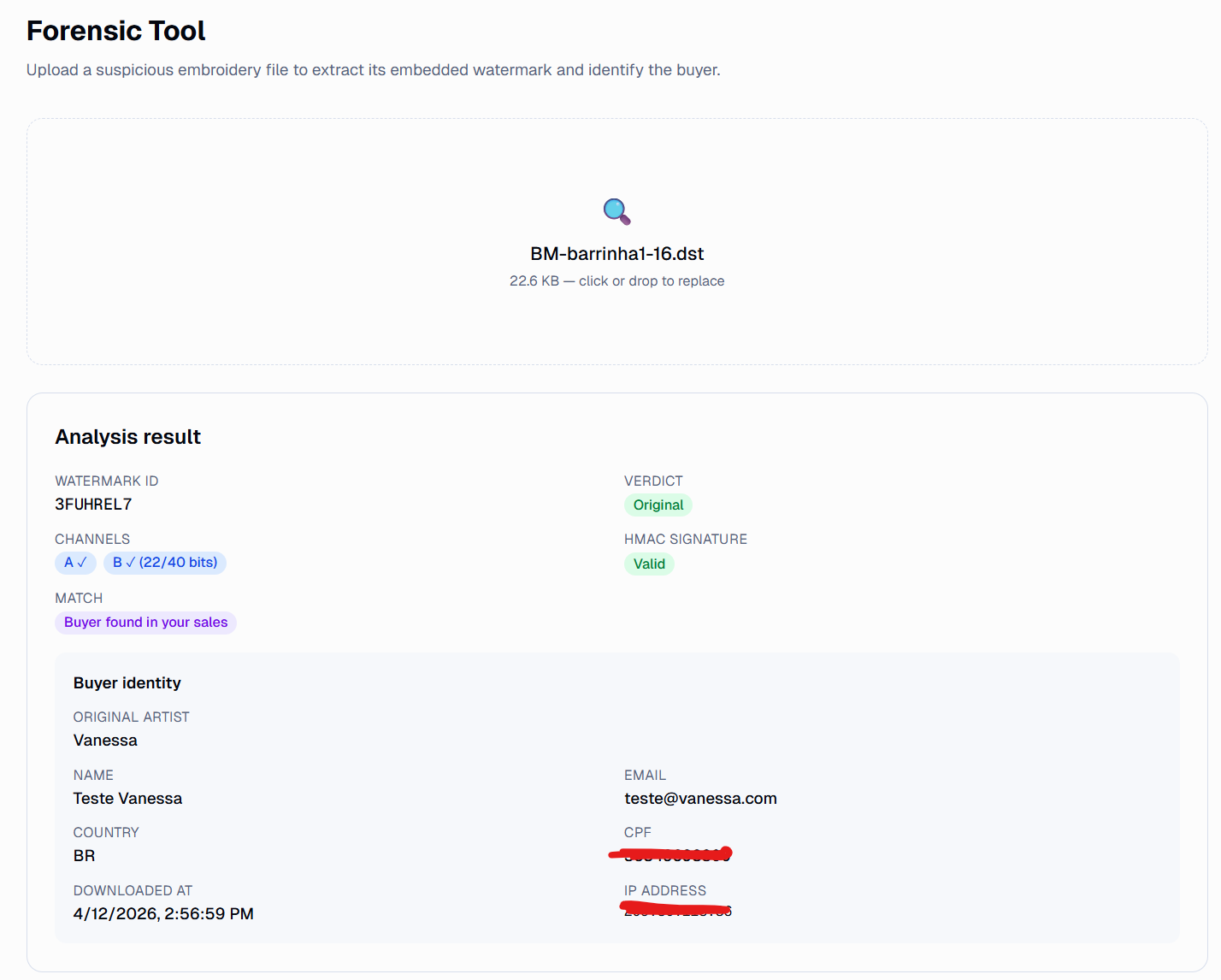
Task: Click the magnifying glass upload icon
Action: 616,211
